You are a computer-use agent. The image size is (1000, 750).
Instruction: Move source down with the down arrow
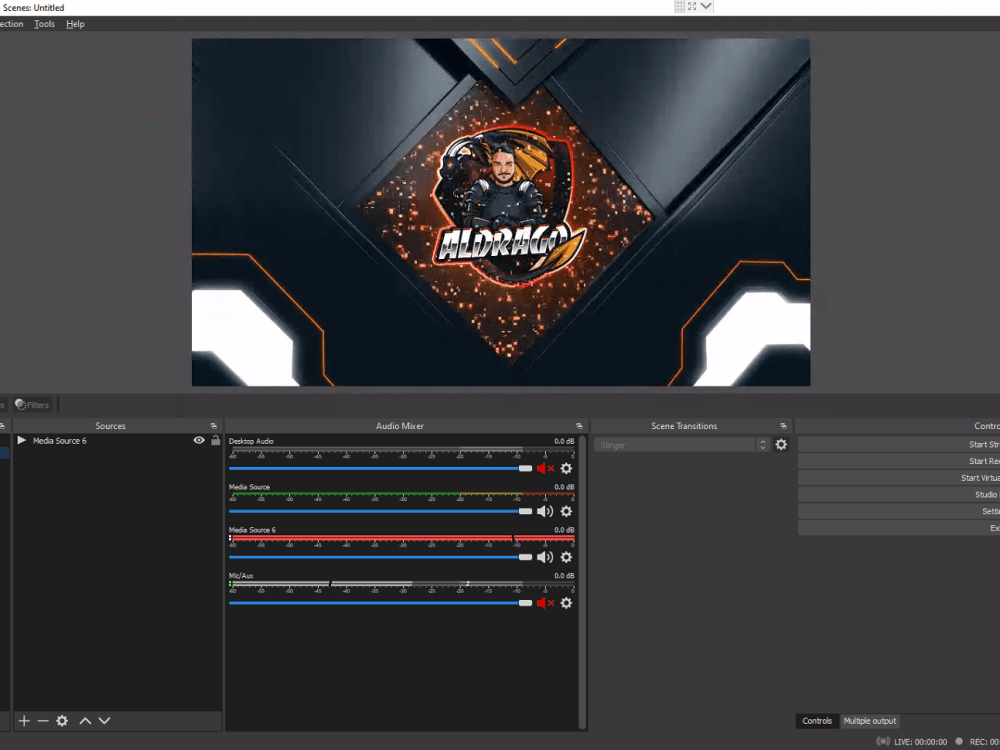[104, 721]
